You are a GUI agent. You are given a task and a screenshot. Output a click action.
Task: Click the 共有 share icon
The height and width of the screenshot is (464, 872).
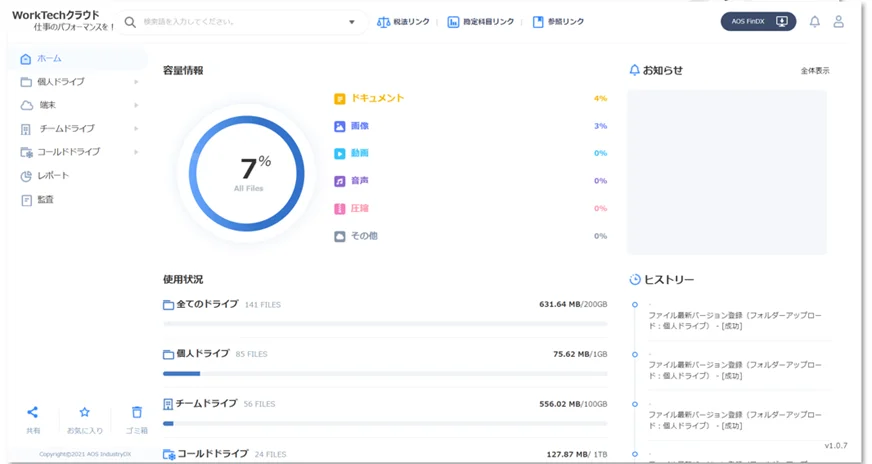(x=33, y=412)
